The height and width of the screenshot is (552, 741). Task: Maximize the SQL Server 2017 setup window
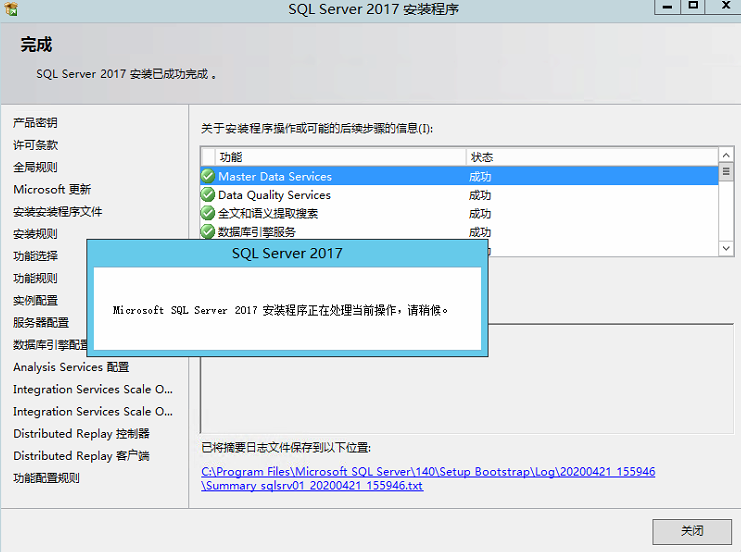click(693, 7)
